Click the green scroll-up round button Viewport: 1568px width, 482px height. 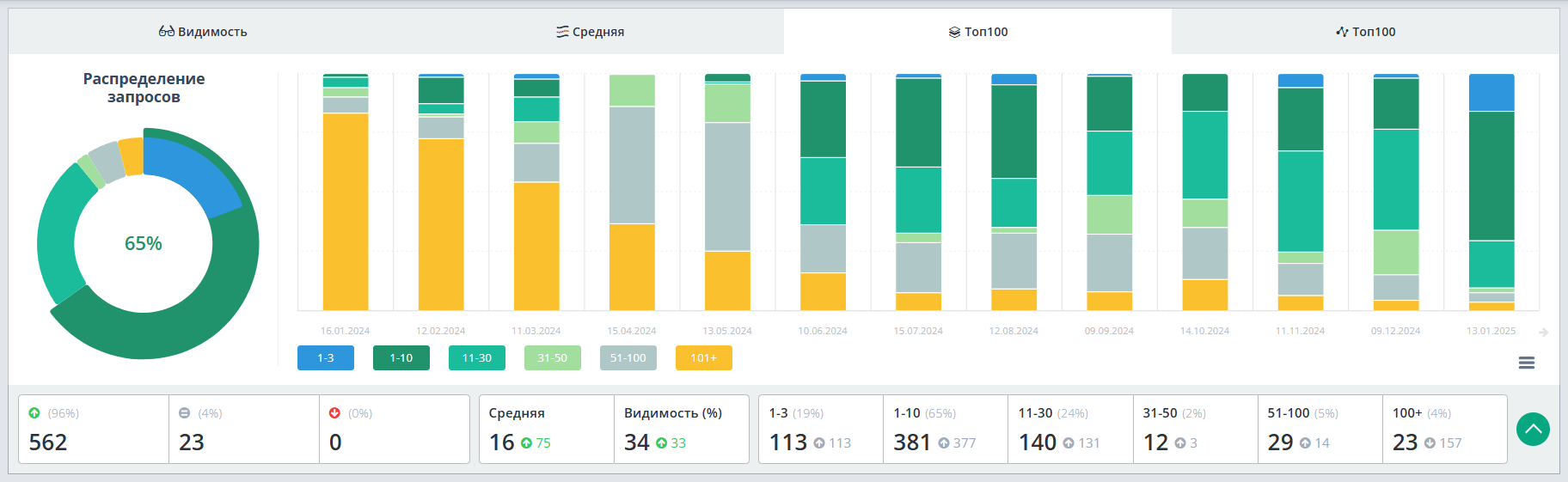[x=1533, y=429]
